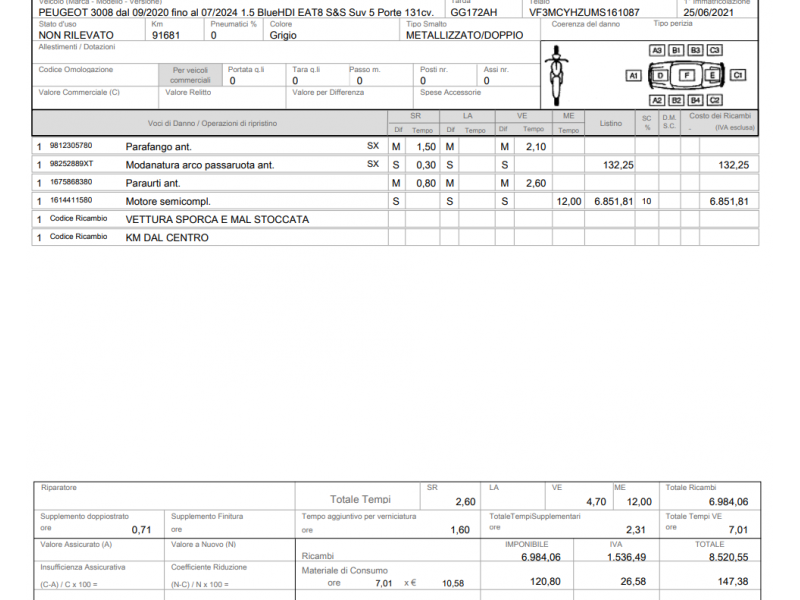Click the Coerenza del danno label
The width and height of the screenshot is (800, 600).
[586, 24]
